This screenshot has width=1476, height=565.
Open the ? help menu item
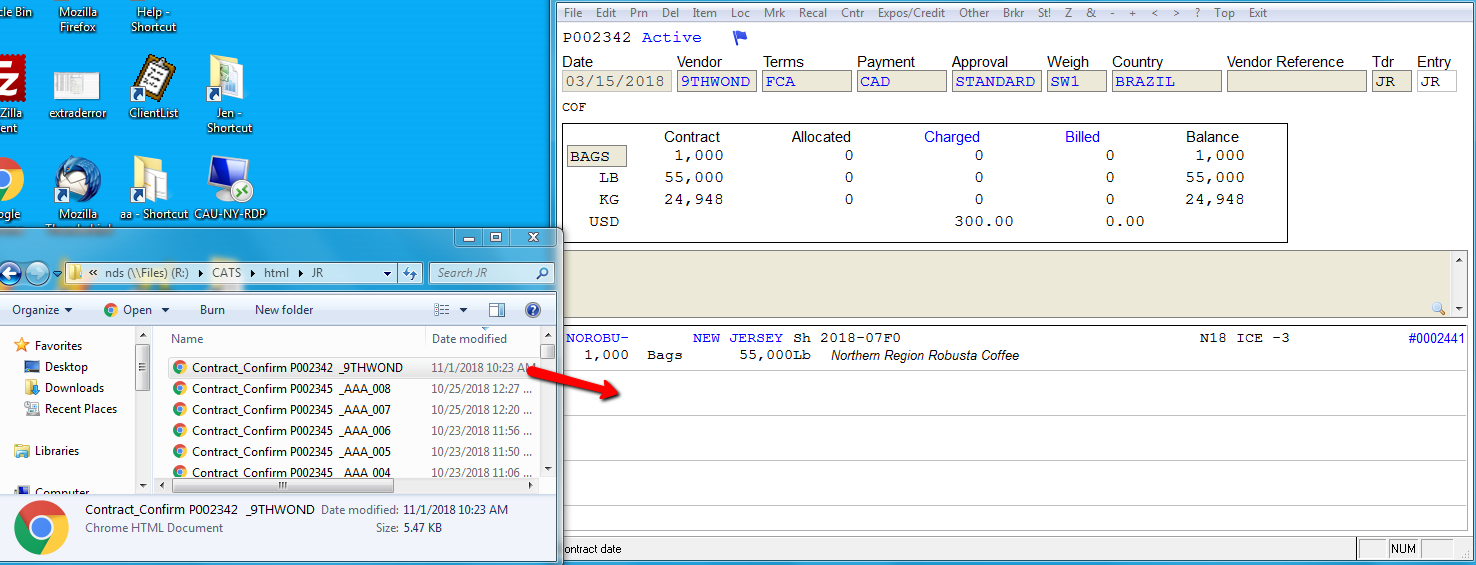pos(1197,13)
